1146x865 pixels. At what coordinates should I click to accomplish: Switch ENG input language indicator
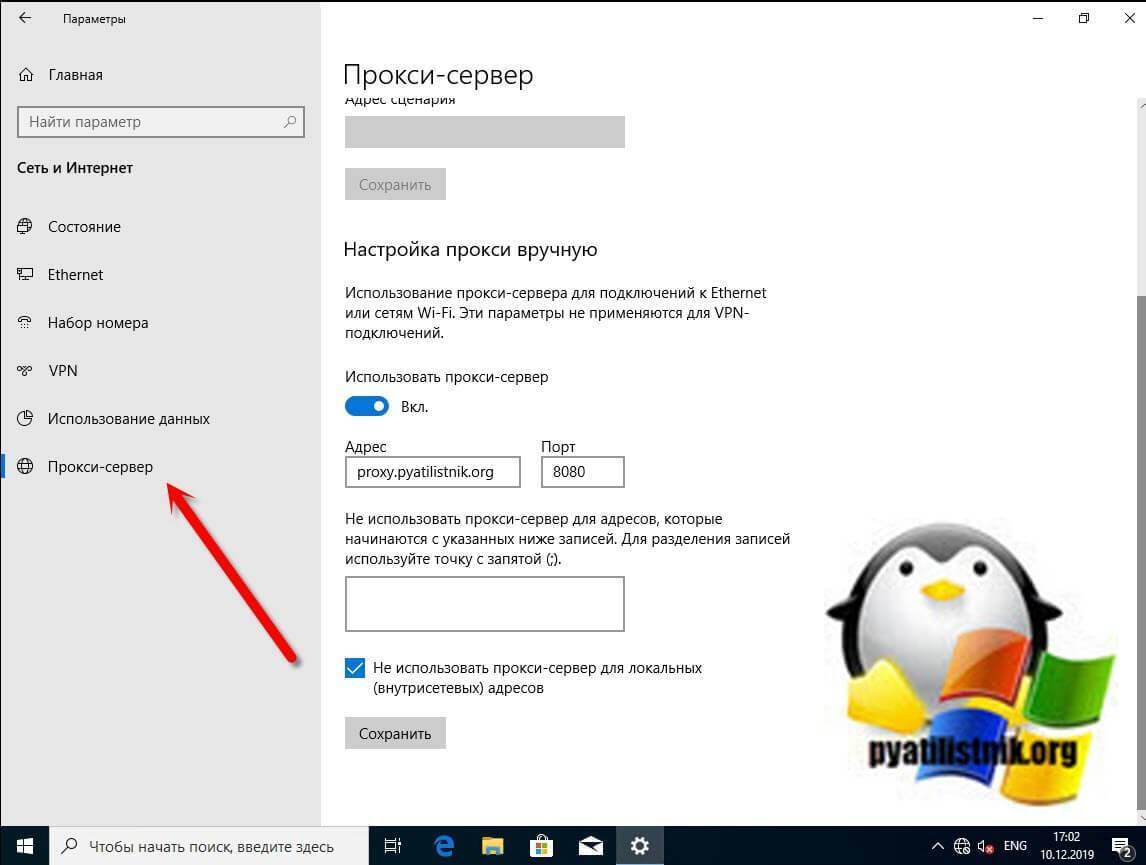tap(1015, 846)
